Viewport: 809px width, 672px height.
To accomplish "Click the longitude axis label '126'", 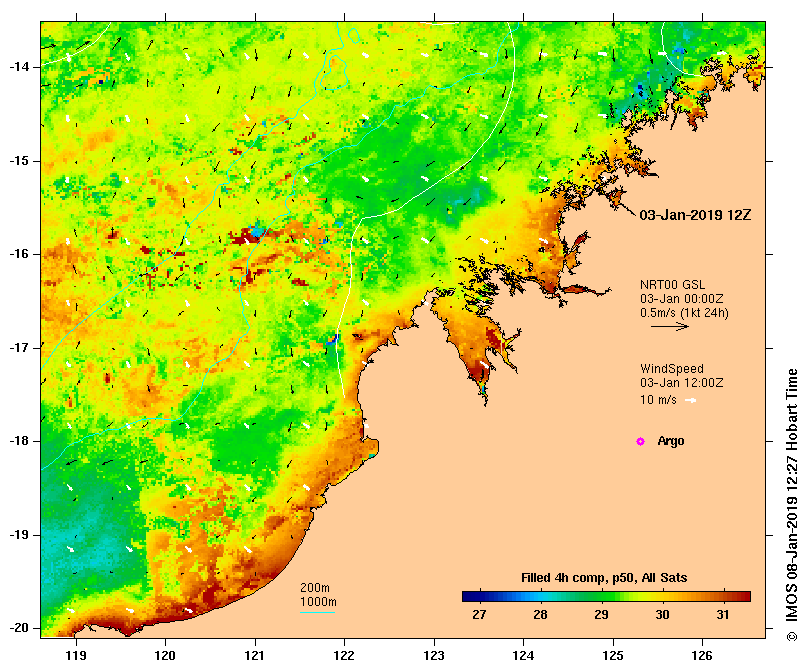I will (702, 656).
